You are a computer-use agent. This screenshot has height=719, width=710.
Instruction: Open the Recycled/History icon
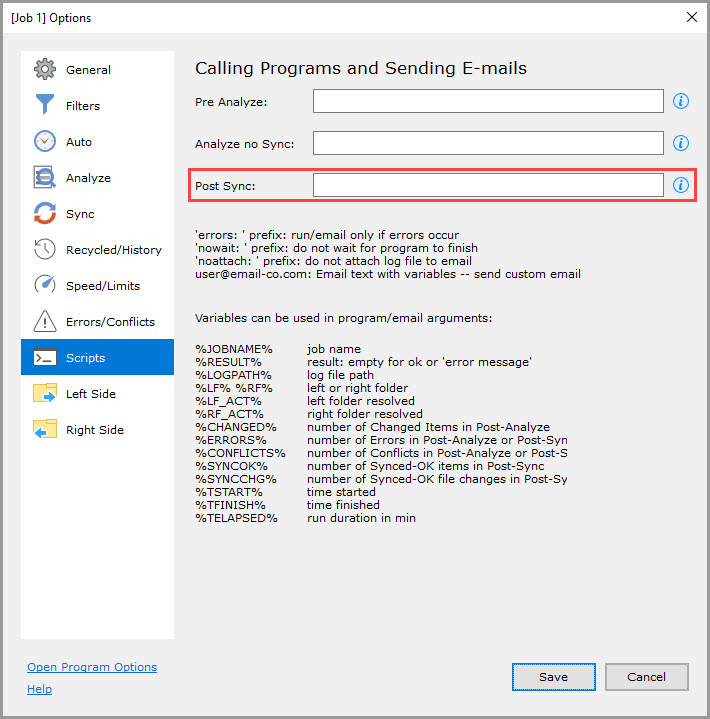tap(45, 250)
